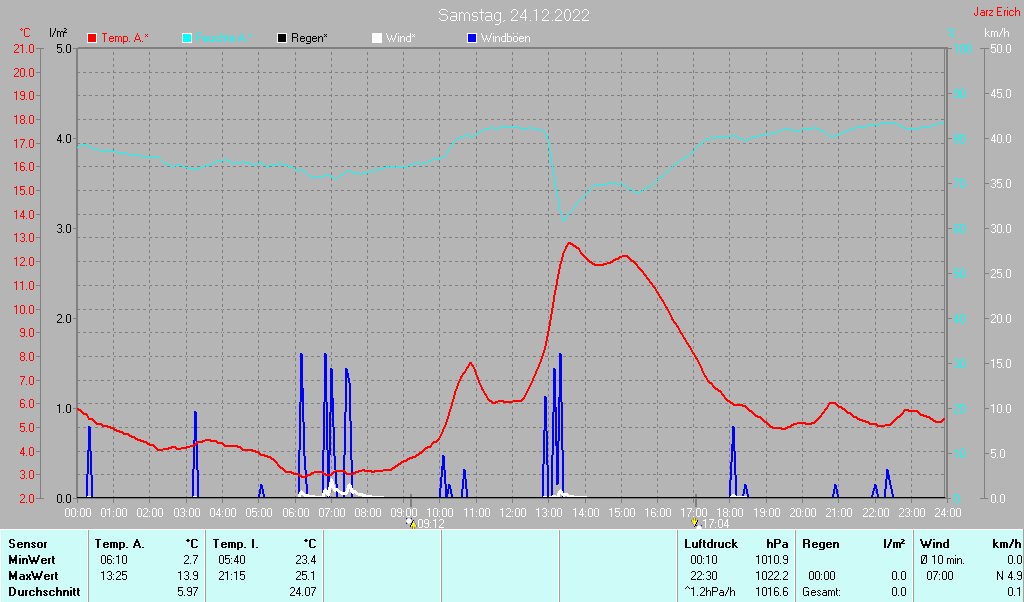Select the 'Temp. A.*' legend label
The image size is (1024, 602).
coord(125,39)
